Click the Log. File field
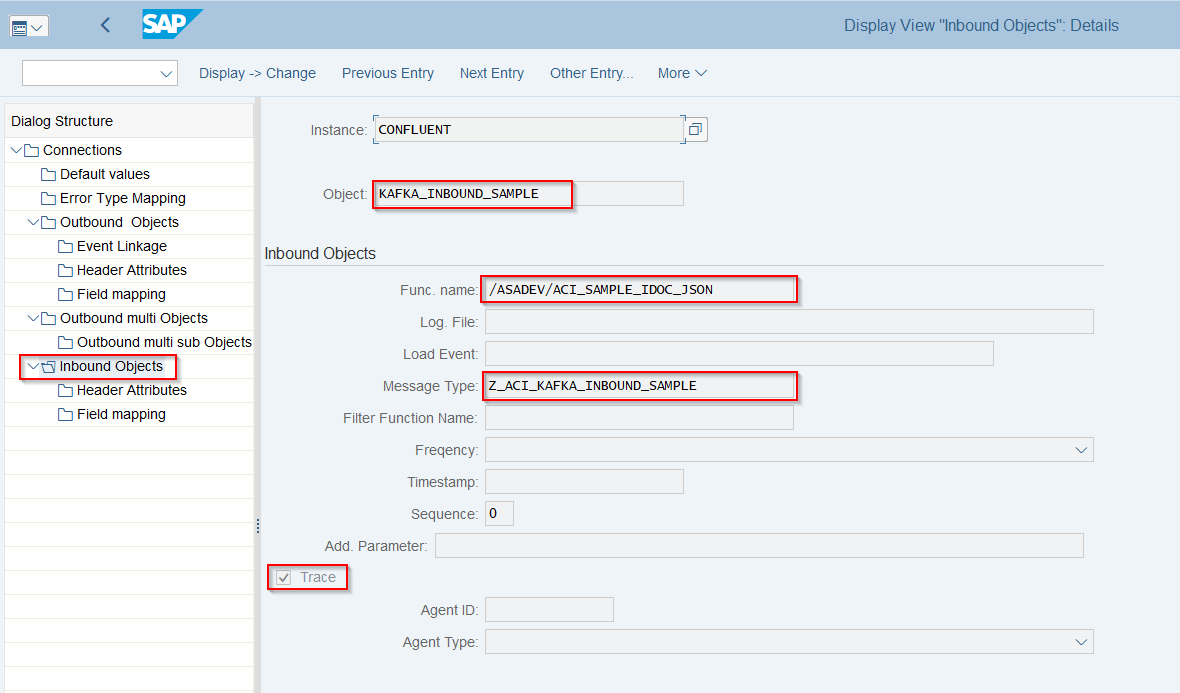Image resolution: width=1180 pixels, height=693 pixels. (x=789, y=322)
